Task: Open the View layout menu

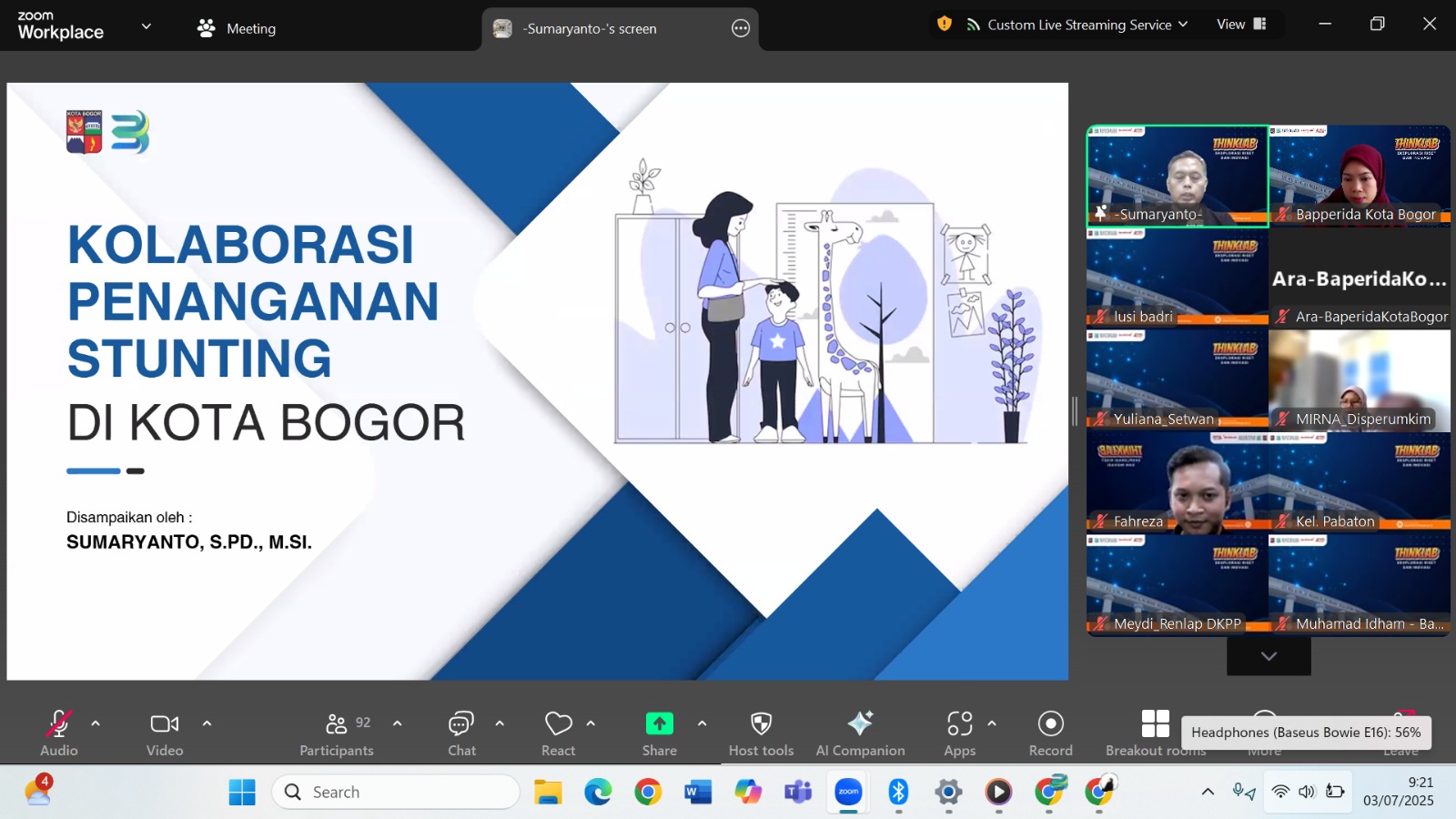Action: tap(1241, 25)
